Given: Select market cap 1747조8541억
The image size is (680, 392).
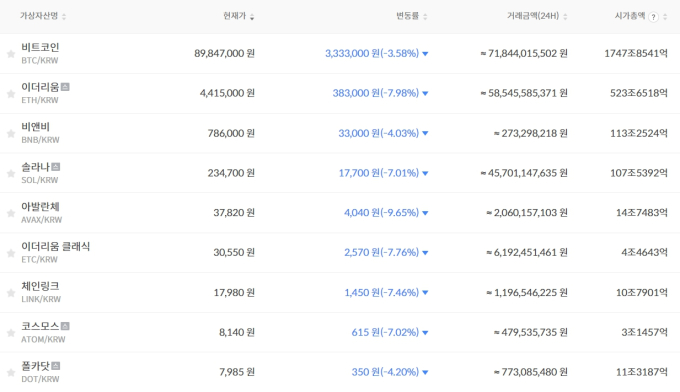Looking at the screenshot, I should [636, 53].
